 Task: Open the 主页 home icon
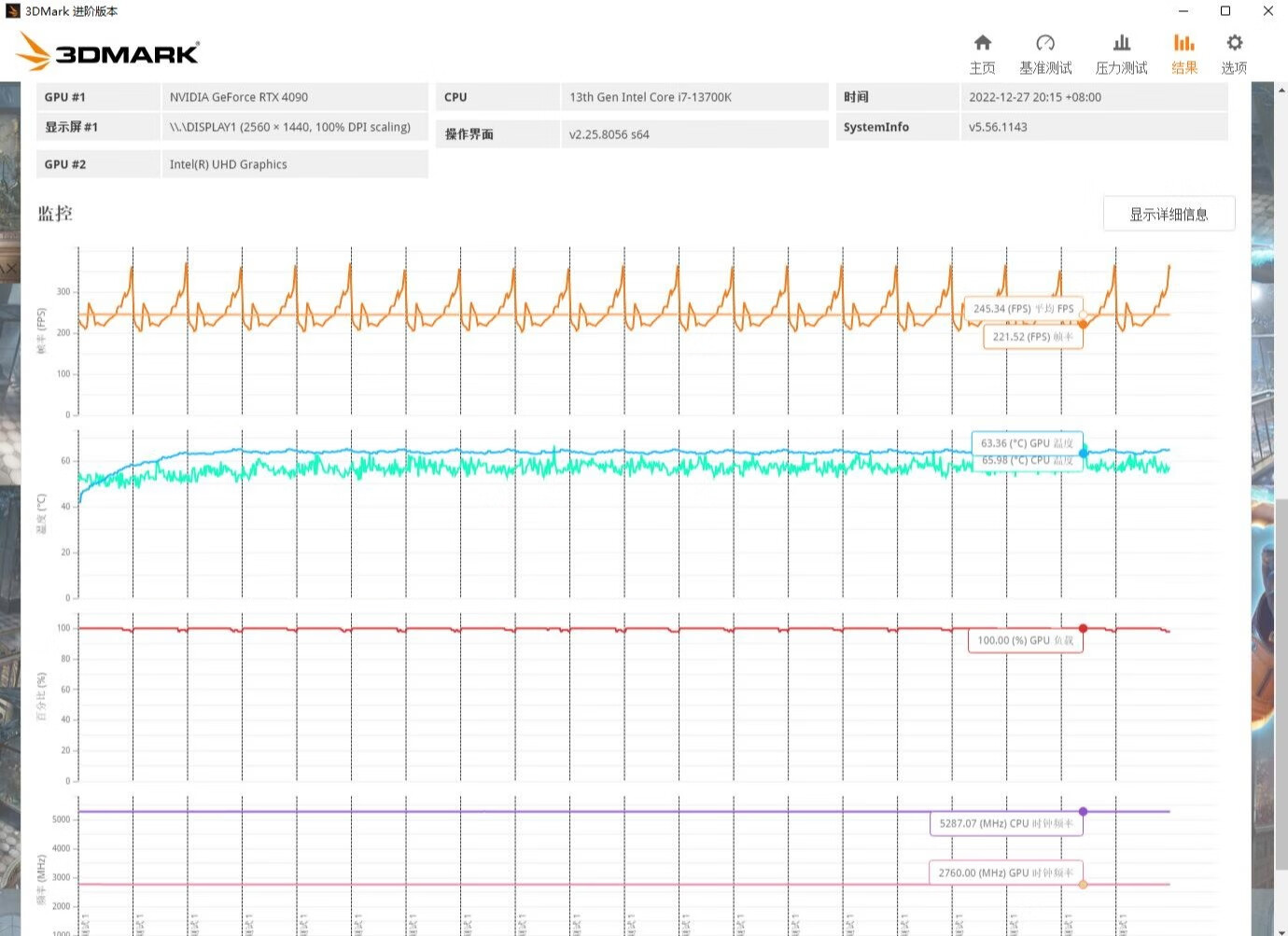(982, 43)
